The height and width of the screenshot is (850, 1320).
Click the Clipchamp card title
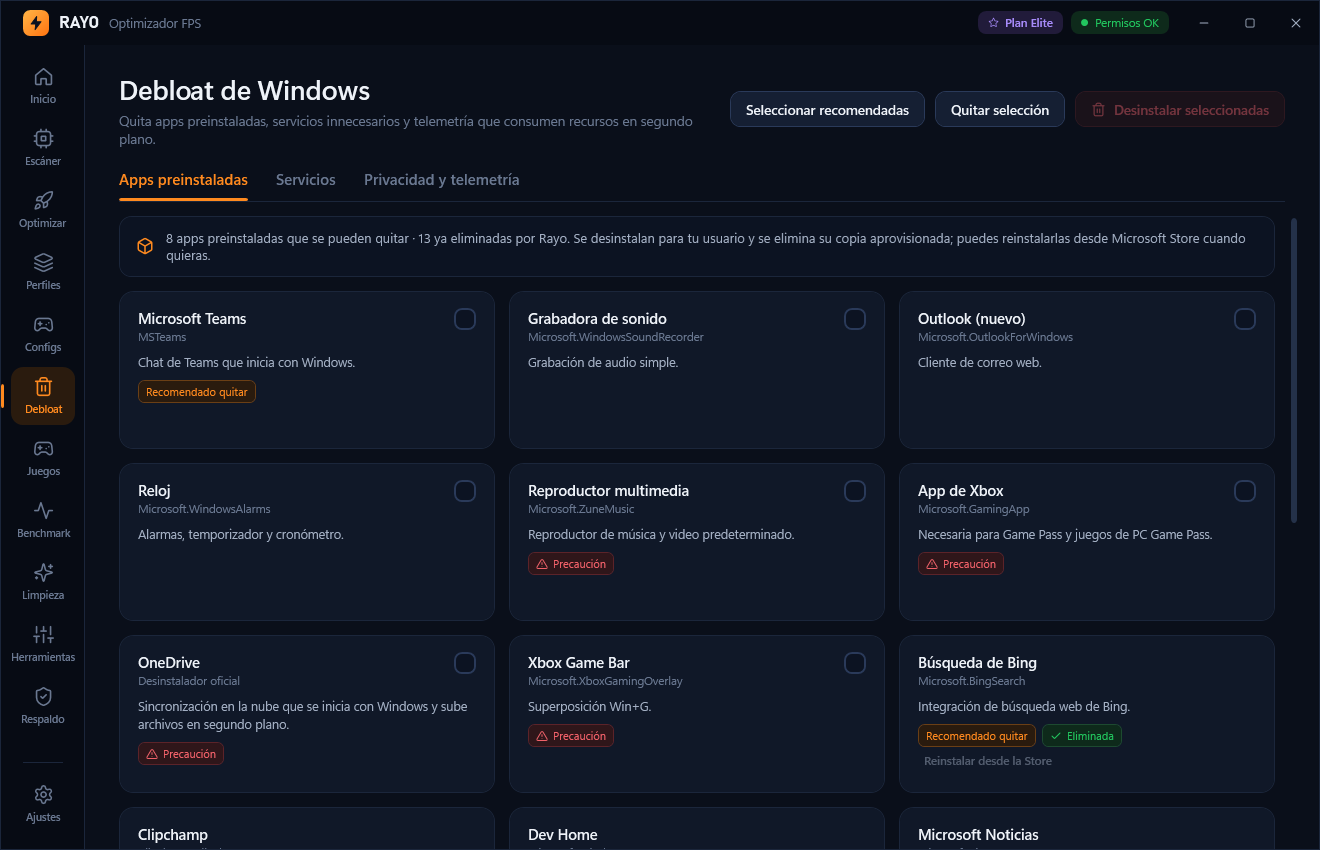(173, 835)
